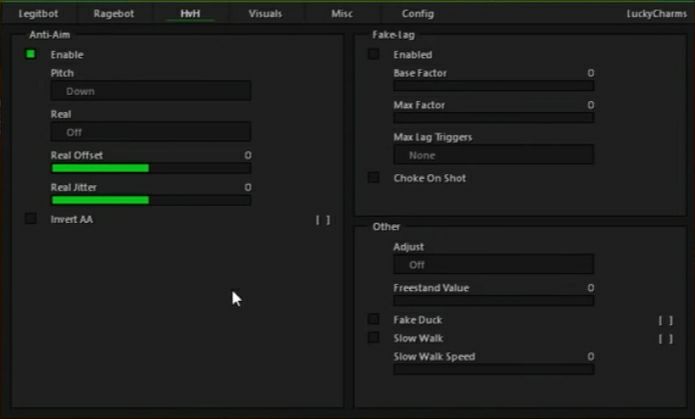The image size is (695, 419).
Task: Open the Ragebot tab
Action: coord(113,14)
